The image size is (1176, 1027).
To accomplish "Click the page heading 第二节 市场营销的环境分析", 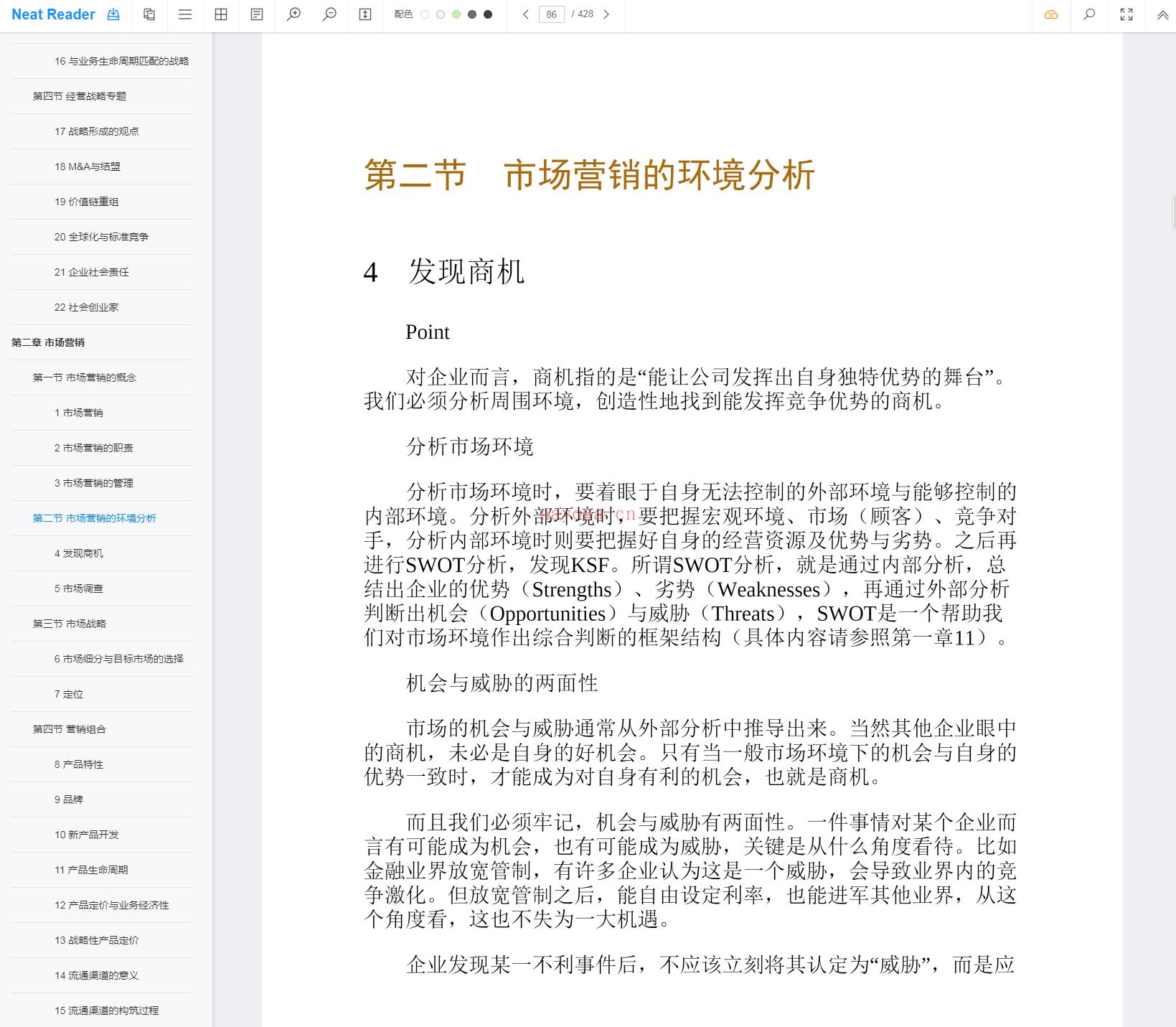I will tap(589, 175).
